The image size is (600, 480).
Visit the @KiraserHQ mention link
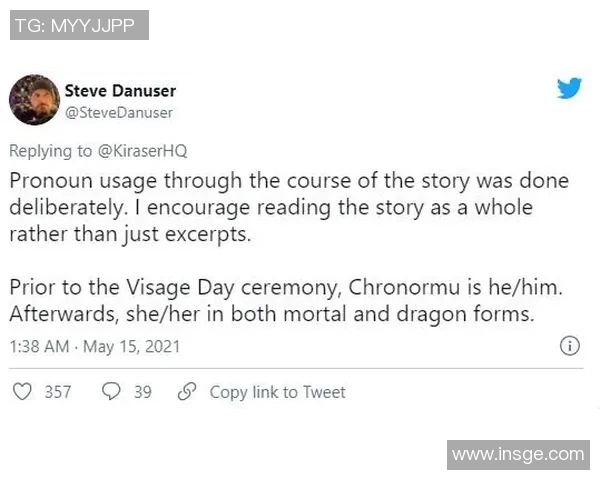(145, 151)
